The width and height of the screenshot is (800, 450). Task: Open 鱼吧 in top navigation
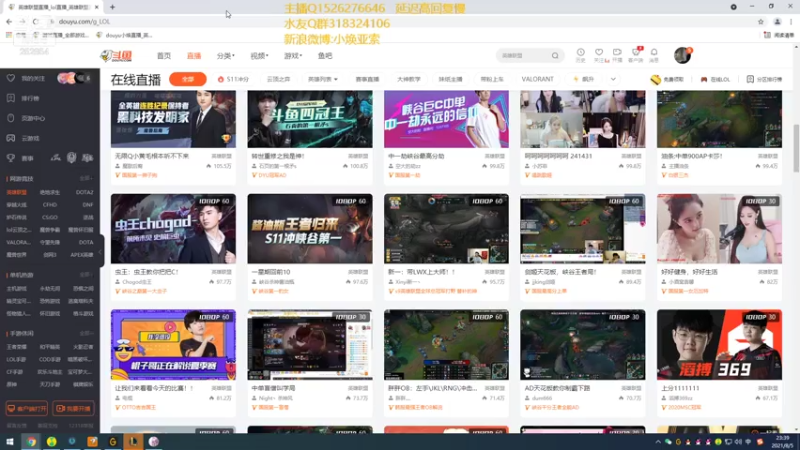325,56
